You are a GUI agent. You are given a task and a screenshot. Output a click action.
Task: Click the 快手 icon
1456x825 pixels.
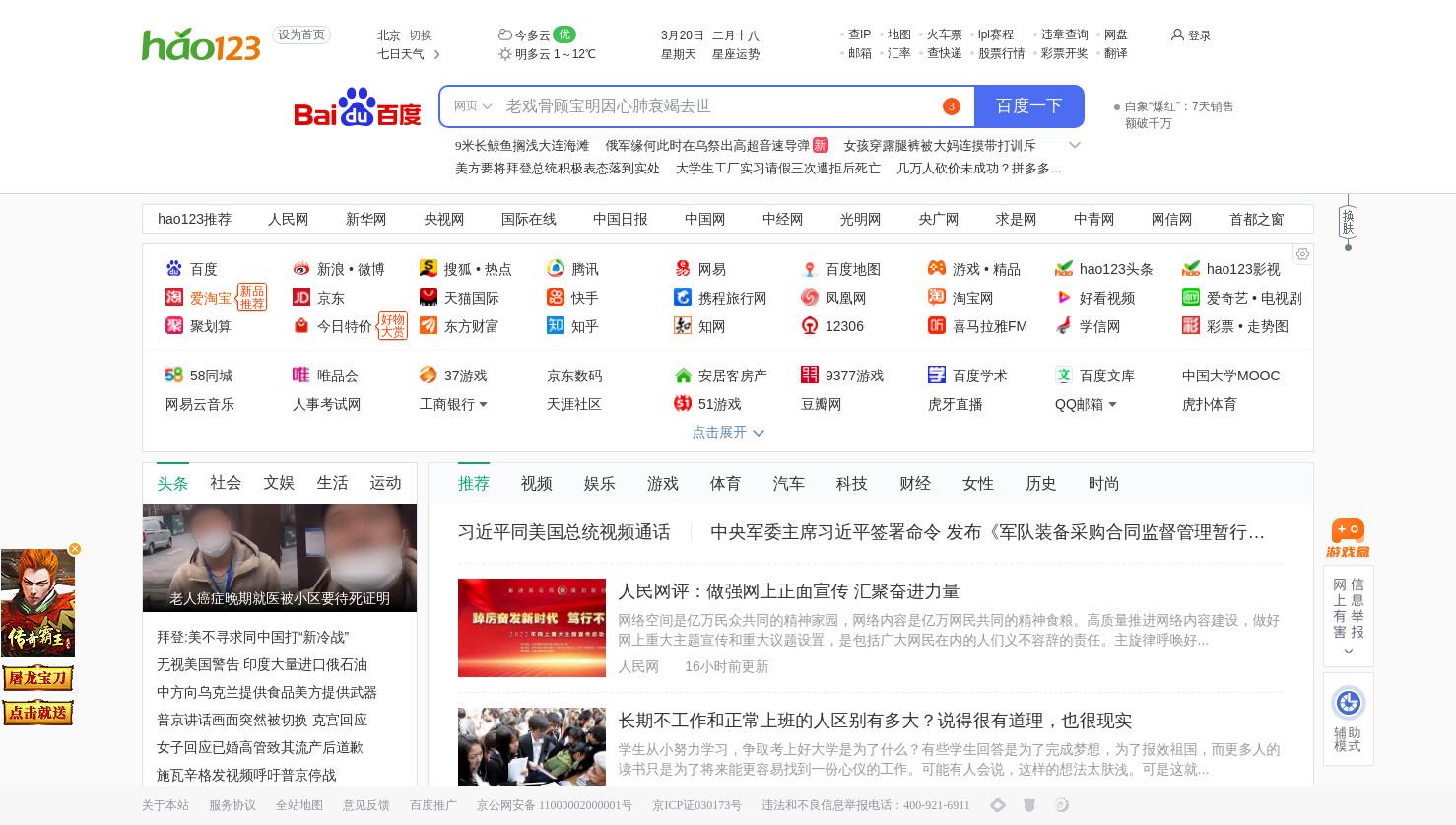click(x=556, y=297)
